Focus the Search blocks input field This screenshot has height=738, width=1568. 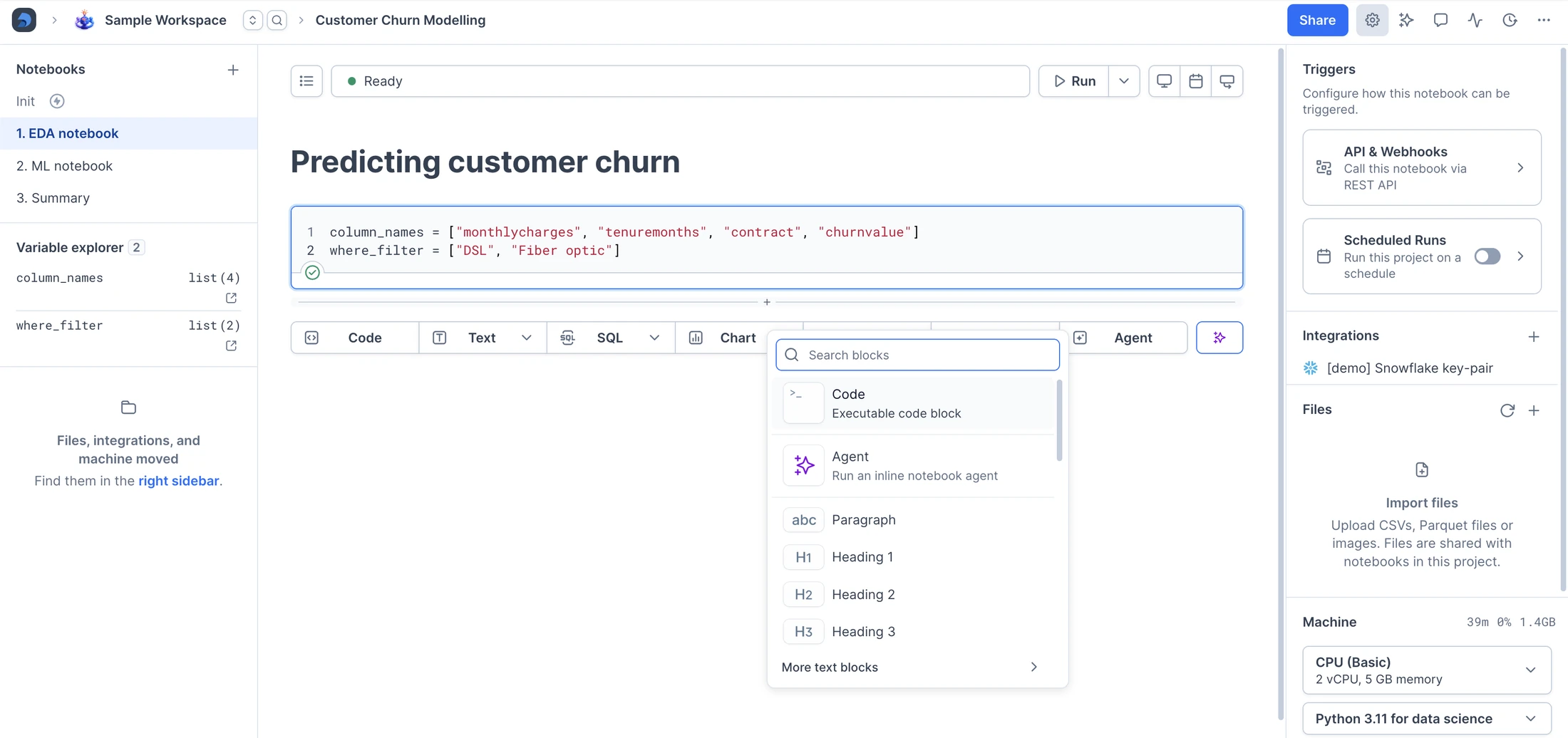pyautogui.click(x=917, y=355)
